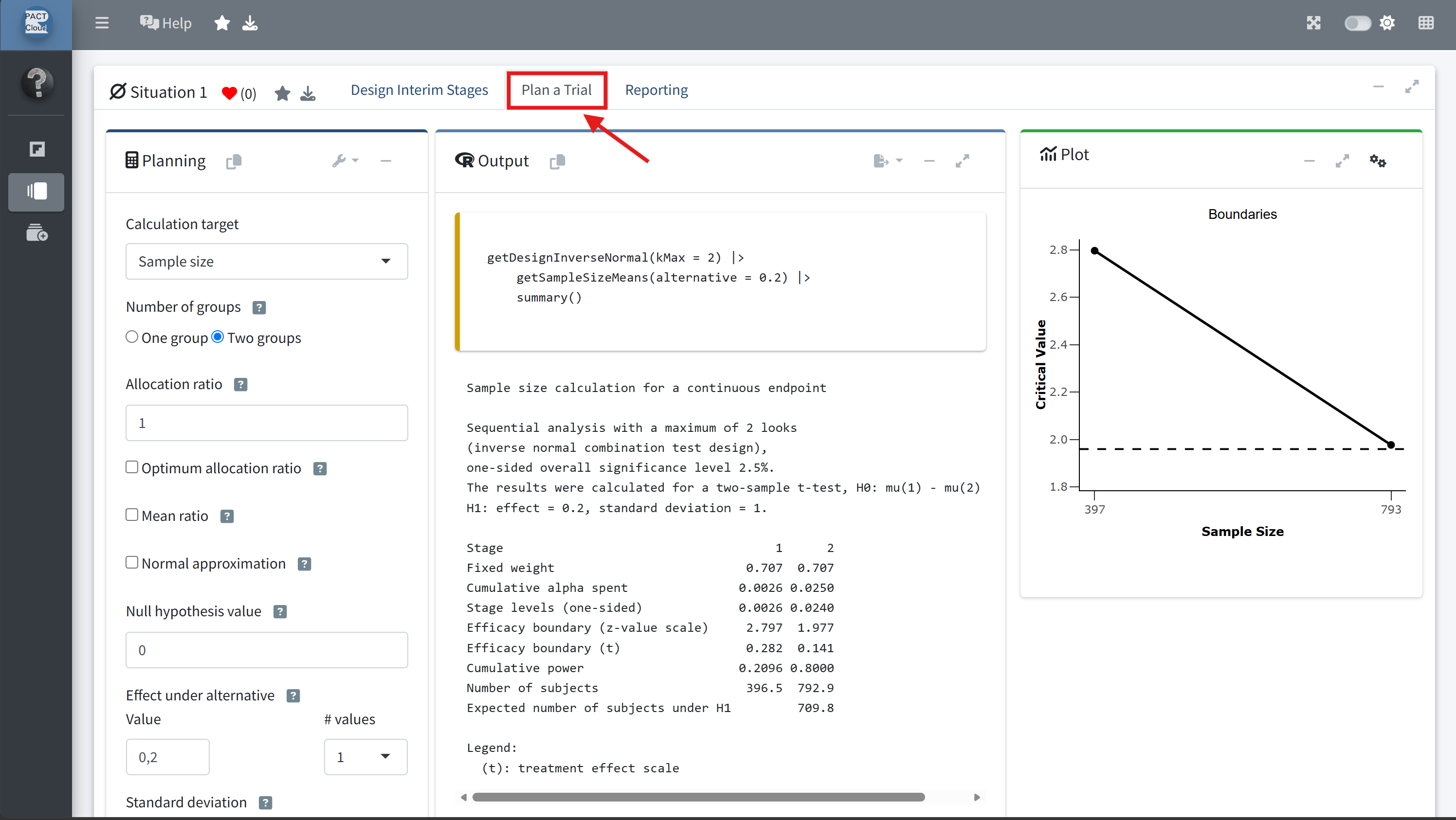The image size is (1456, 820).
Task: Click the PACT Cloud logo
Action: (x=36, y=22)
